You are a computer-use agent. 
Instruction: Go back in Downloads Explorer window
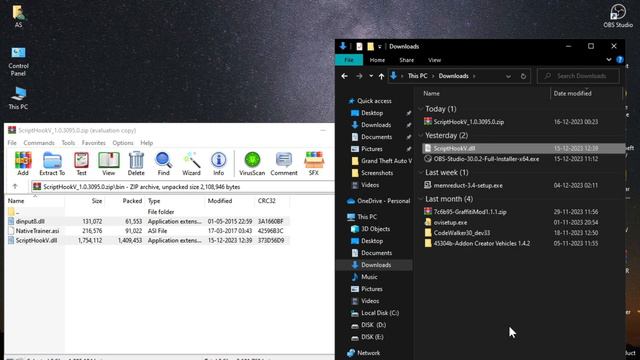coord(344,76)
